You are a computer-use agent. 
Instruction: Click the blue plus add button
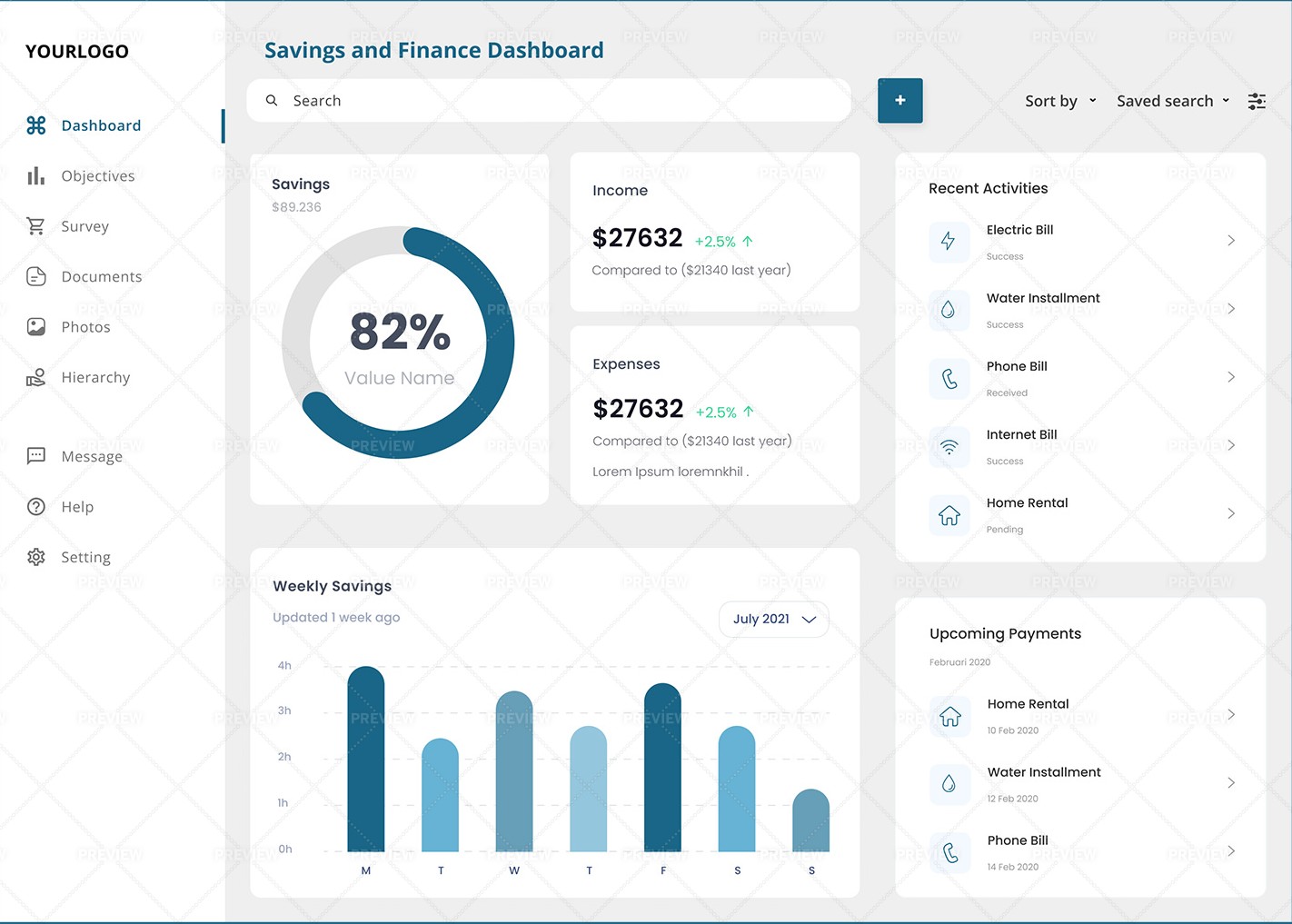tap(900, 101)
